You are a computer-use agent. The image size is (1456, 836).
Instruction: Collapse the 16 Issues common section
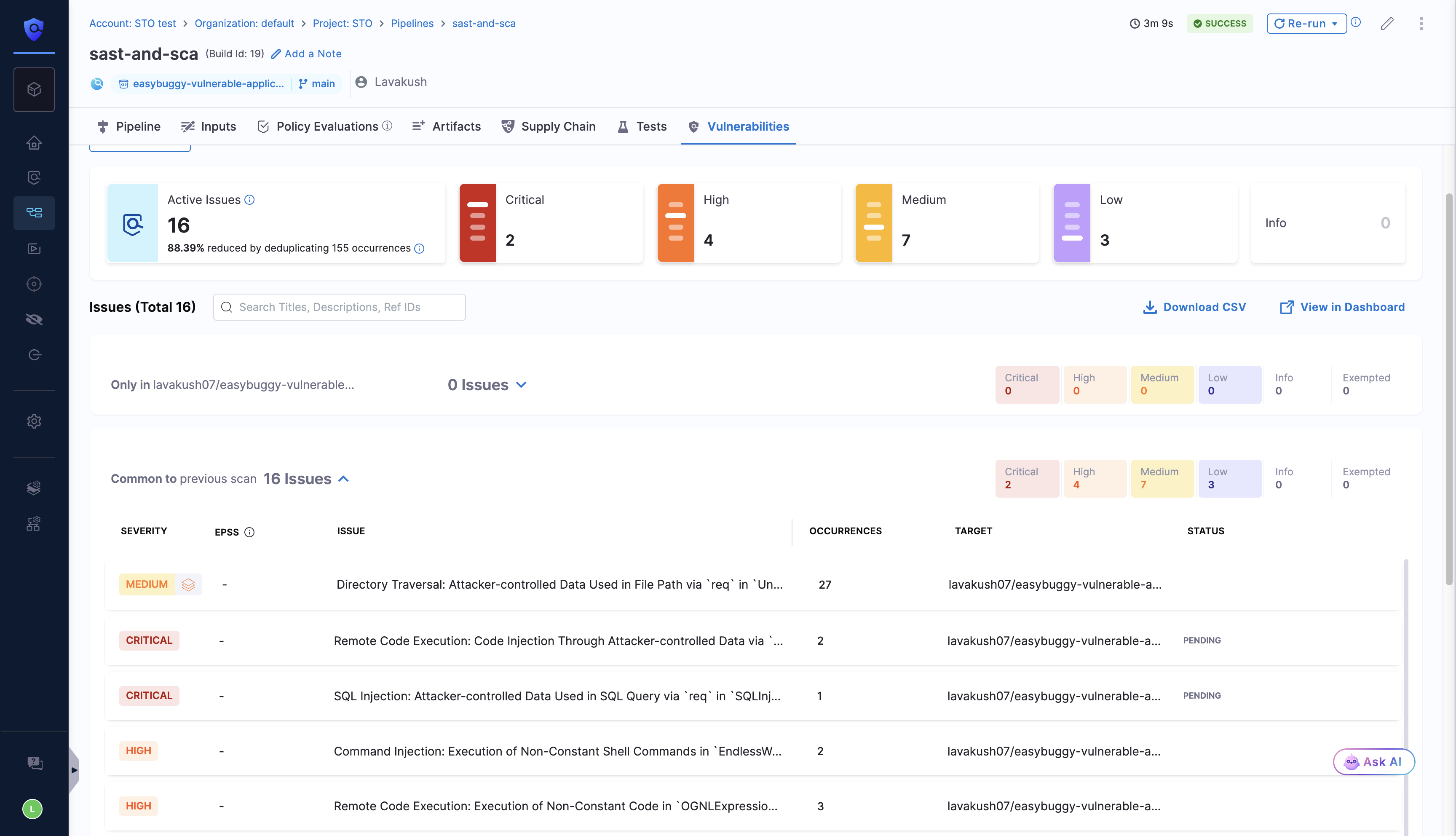pos(344,479)
